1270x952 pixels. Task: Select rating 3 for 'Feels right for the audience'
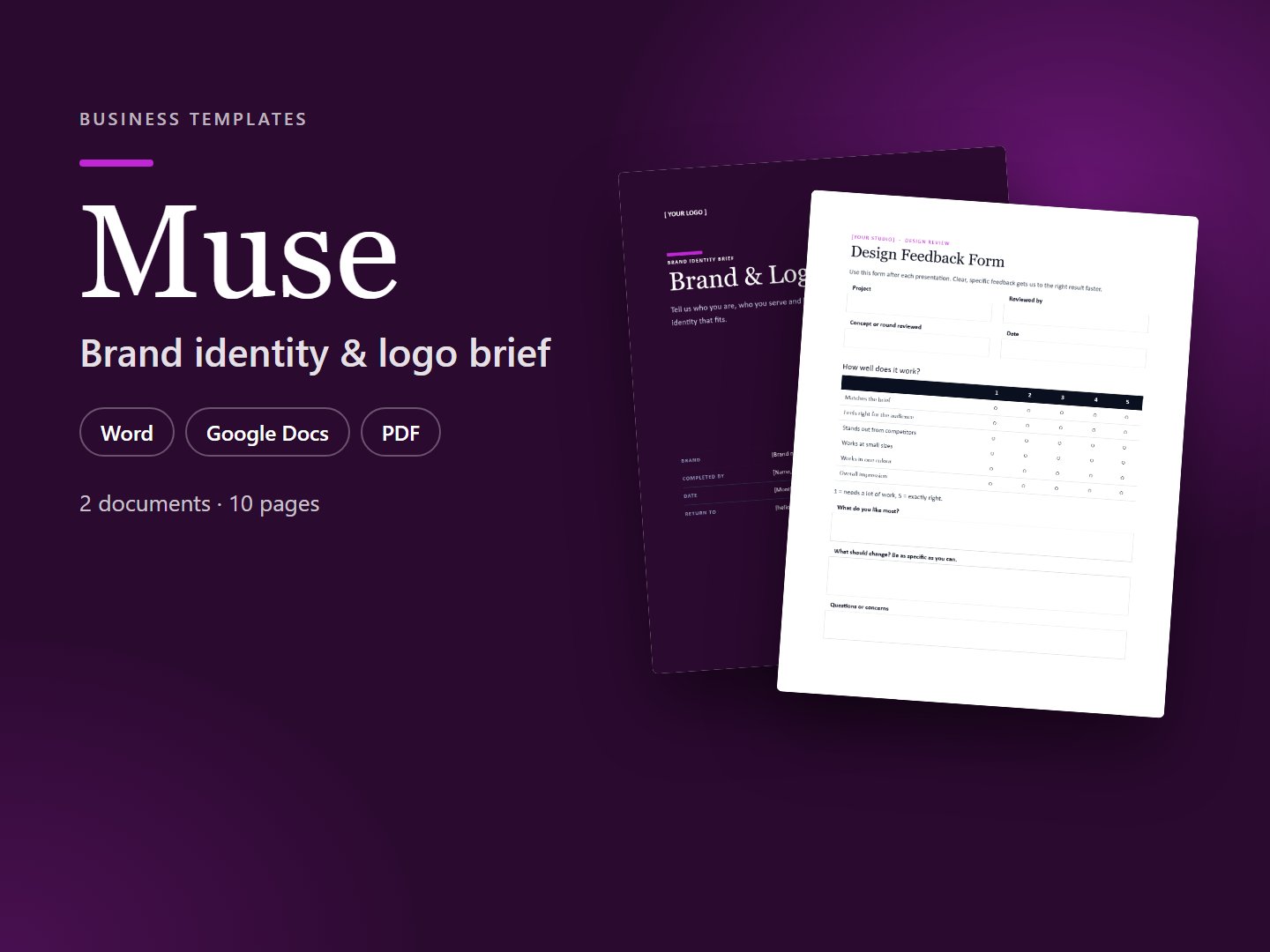pos(1061,428)
